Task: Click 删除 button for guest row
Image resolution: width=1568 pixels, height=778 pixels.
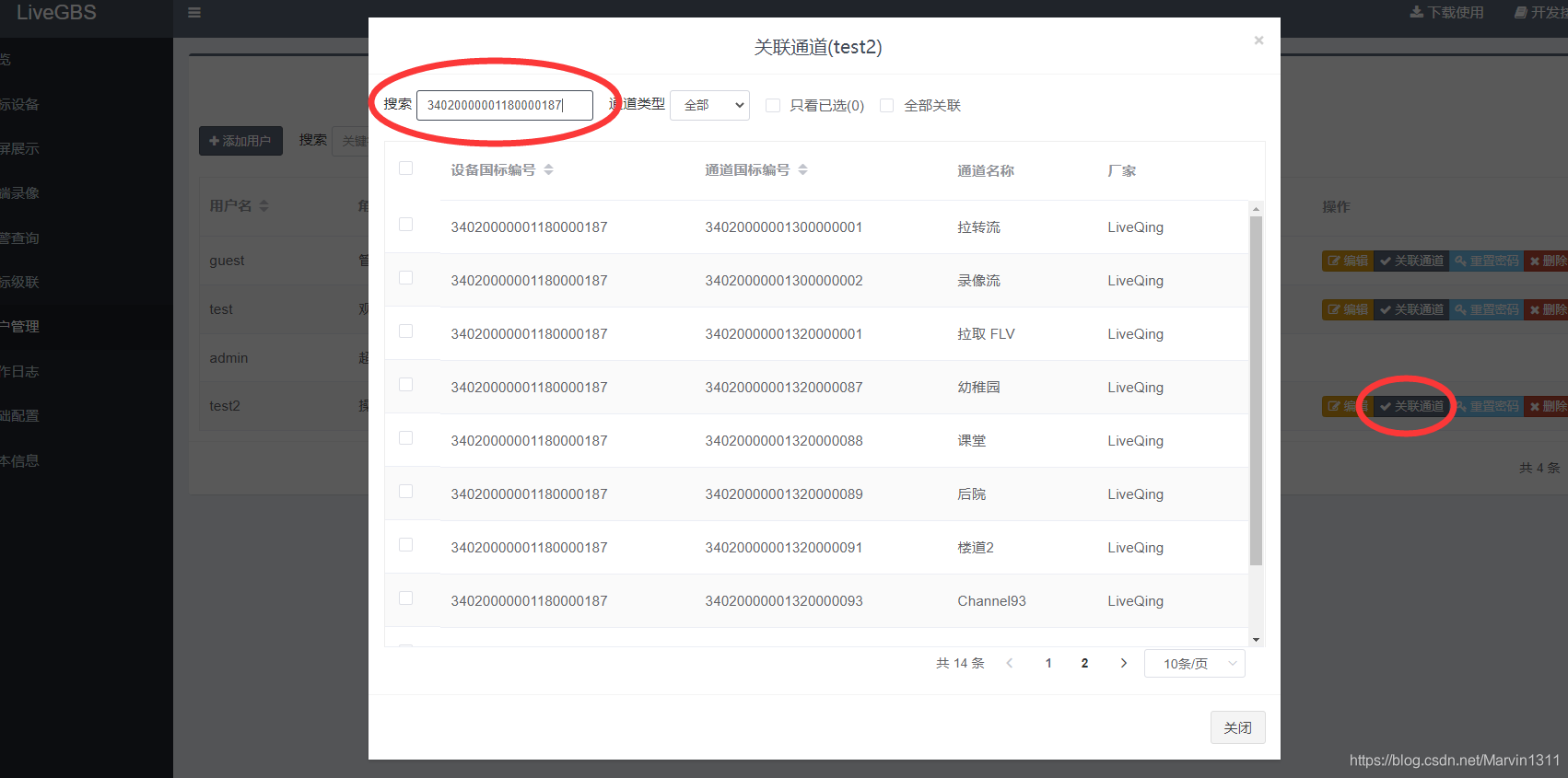Action: click(x=1547, y=261)
